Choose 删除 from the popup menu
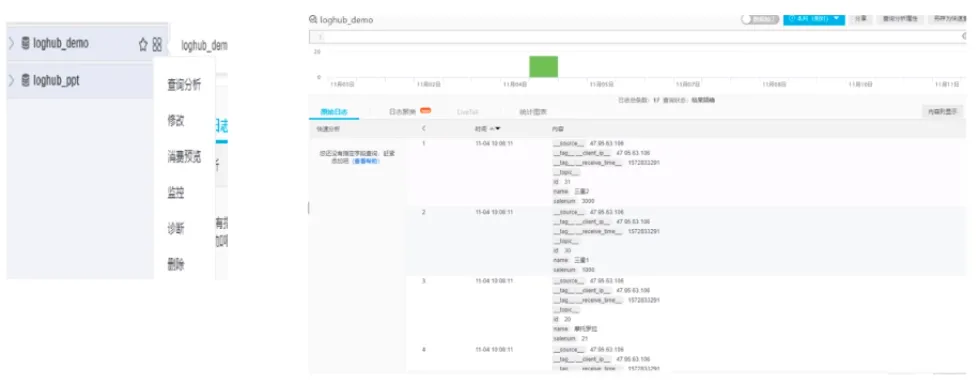This screenshot has height=392, width=979. [x=176, y=264]
